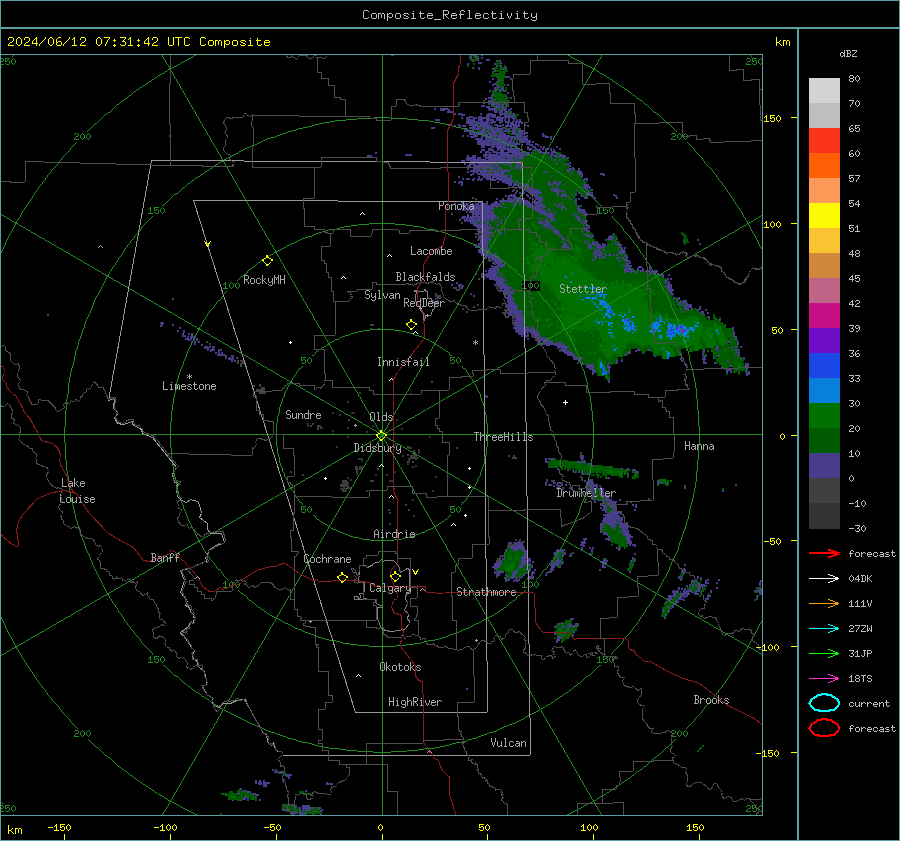The width and height of the screenshot is (900, 841).
Task: Click the green echo band above Drumheller
Action: [593, 468]
